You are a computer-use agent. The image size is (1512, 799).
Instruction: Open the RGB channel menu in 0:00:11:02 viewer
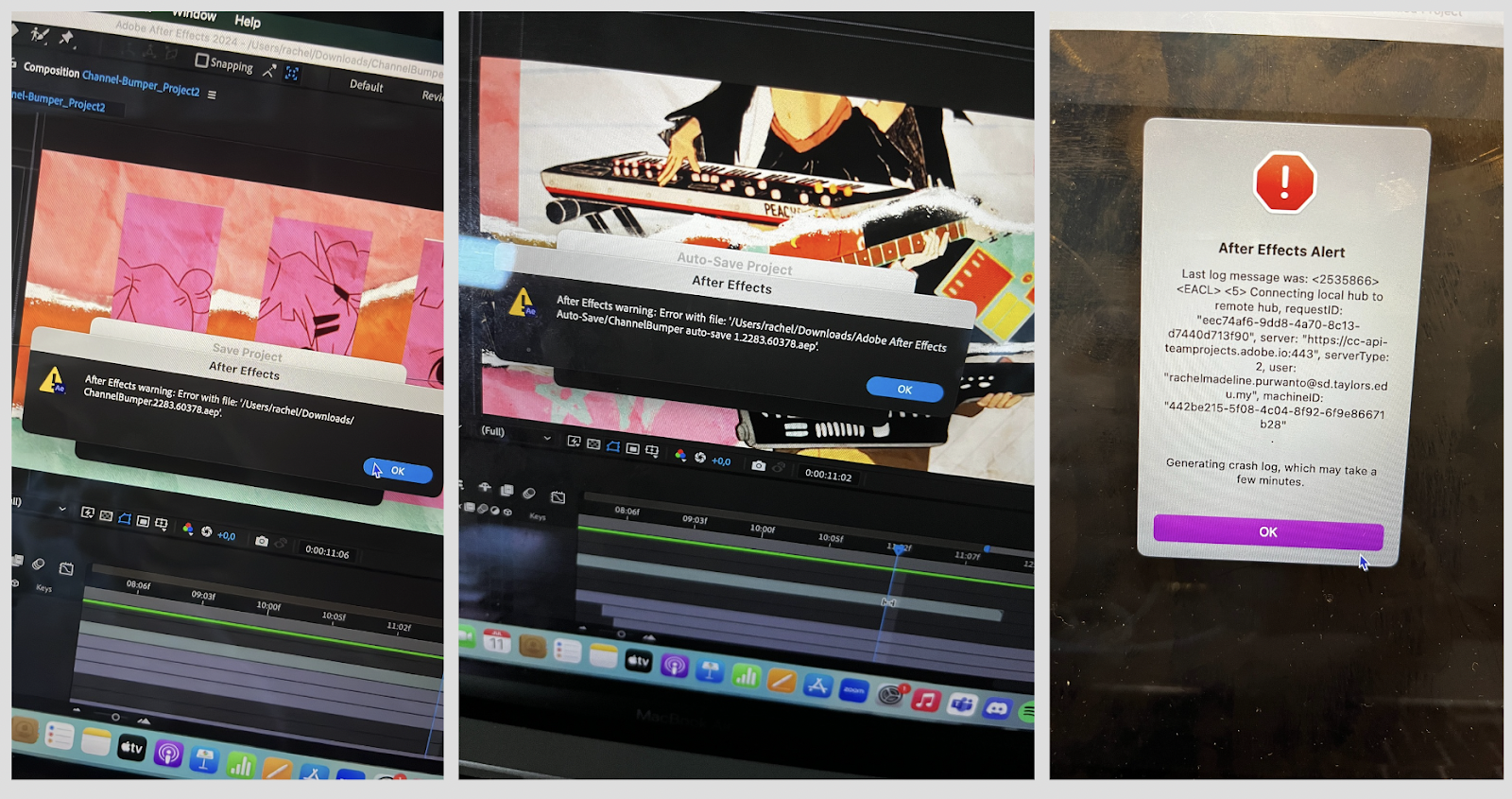point(680,455)
